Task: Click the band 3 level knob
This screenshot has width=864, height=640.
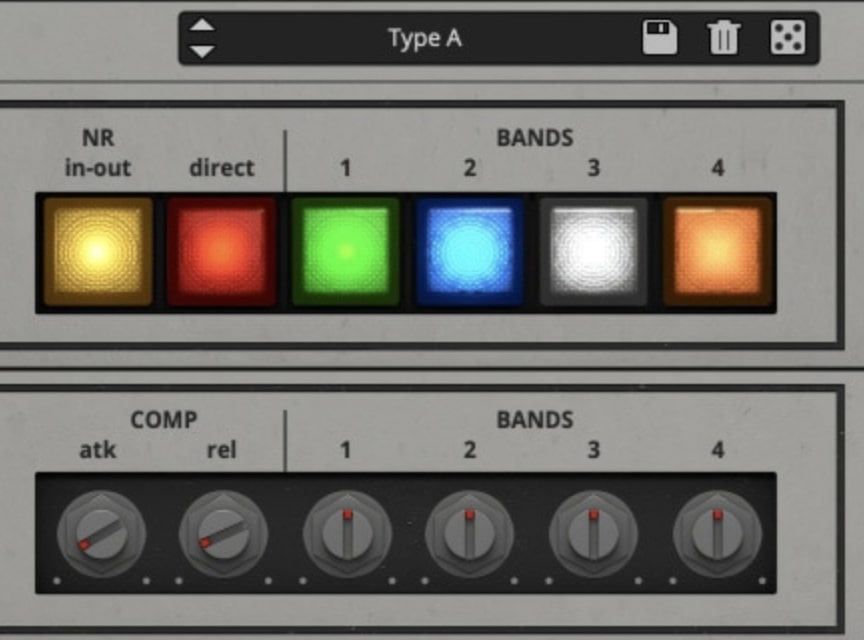Action: 593,534
